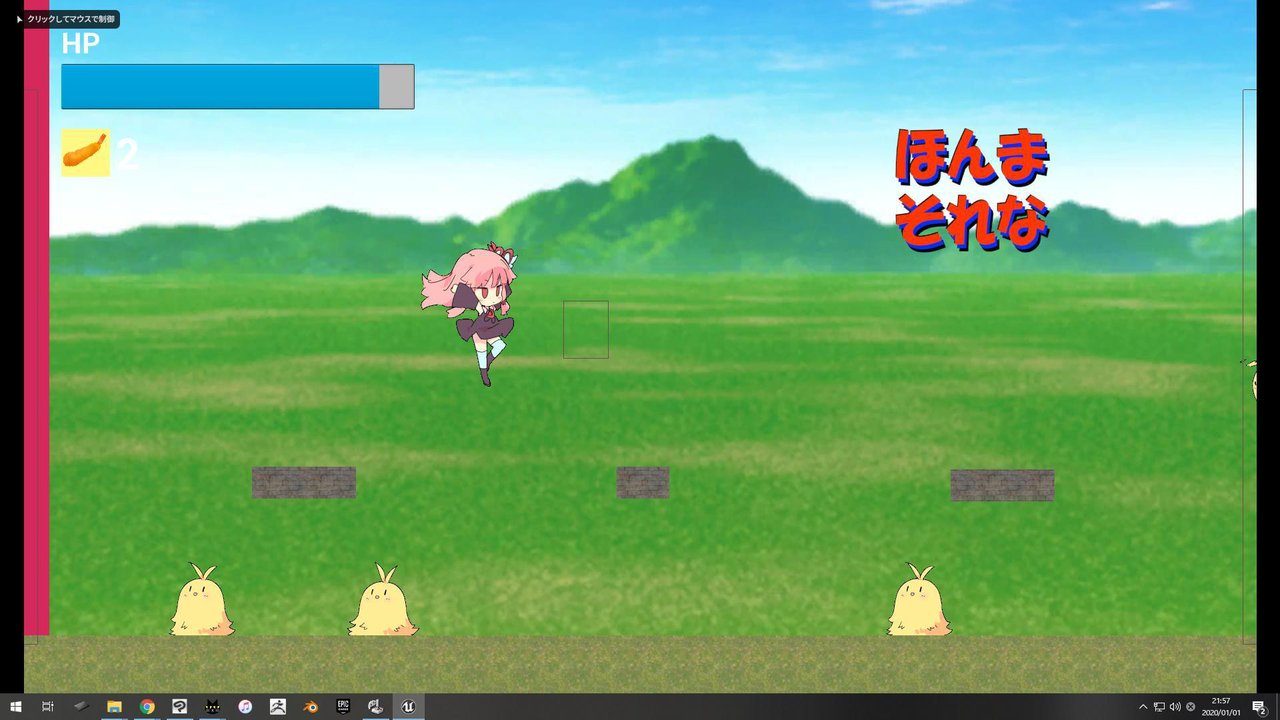This screenshot has height=720, width=1280.
Task: Click the HP label text
Action: 81,43
